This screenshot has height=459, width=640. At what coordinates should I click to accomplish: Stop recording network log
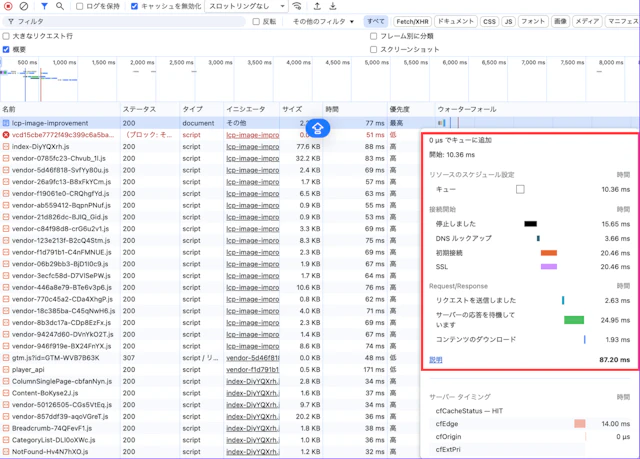point(8,6)
